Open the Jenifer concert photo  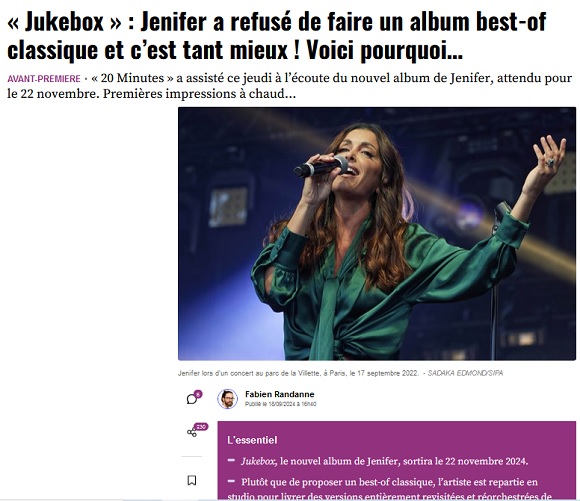tap(377, 233)
